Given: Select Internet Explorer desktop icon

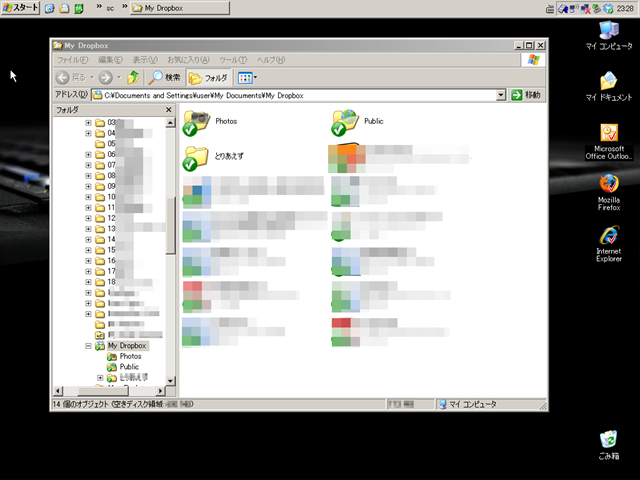Looking at the screenshot, I should 609,244.
